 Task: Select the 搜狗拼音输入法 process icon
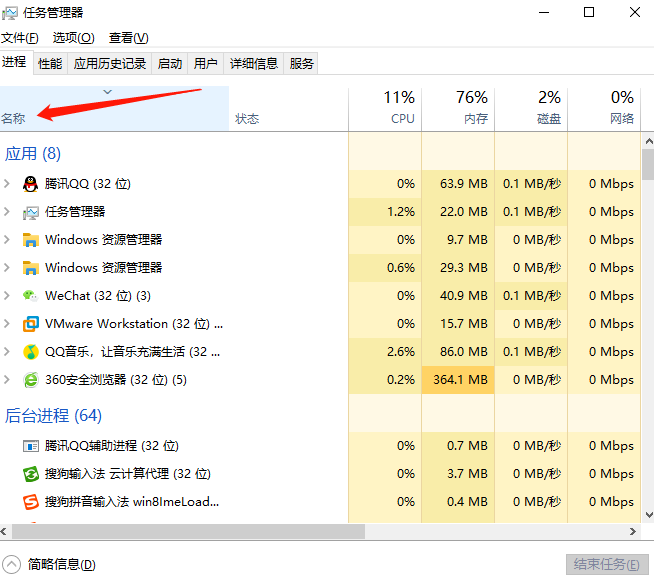[31, 502]
